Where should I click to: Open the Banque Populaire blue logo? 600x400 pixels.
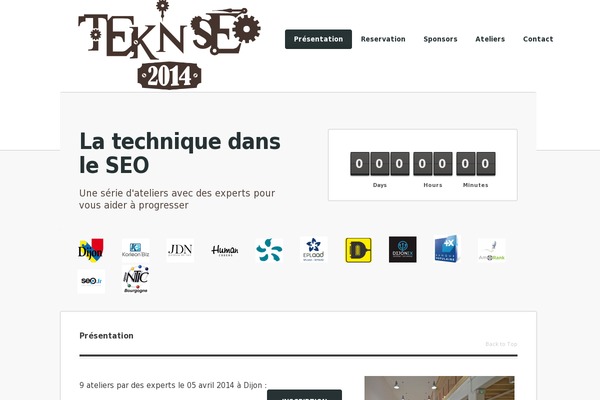tap(447, 249)
